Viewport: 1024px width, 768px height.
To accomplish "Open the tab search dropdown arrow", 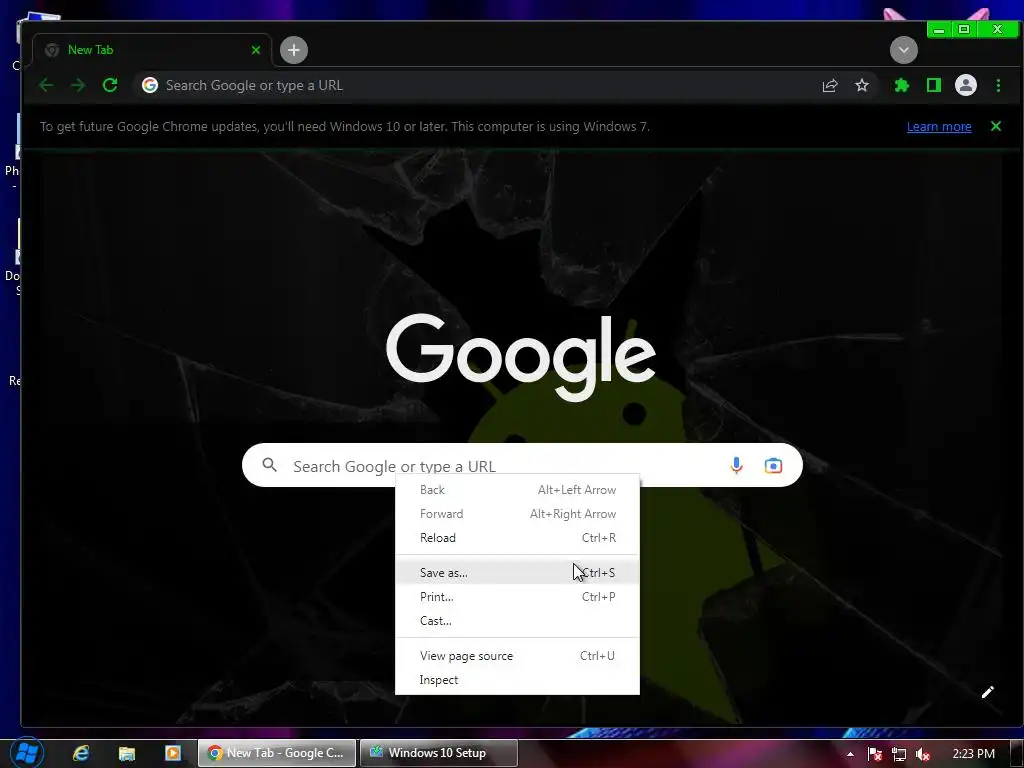I will (904, 50).
